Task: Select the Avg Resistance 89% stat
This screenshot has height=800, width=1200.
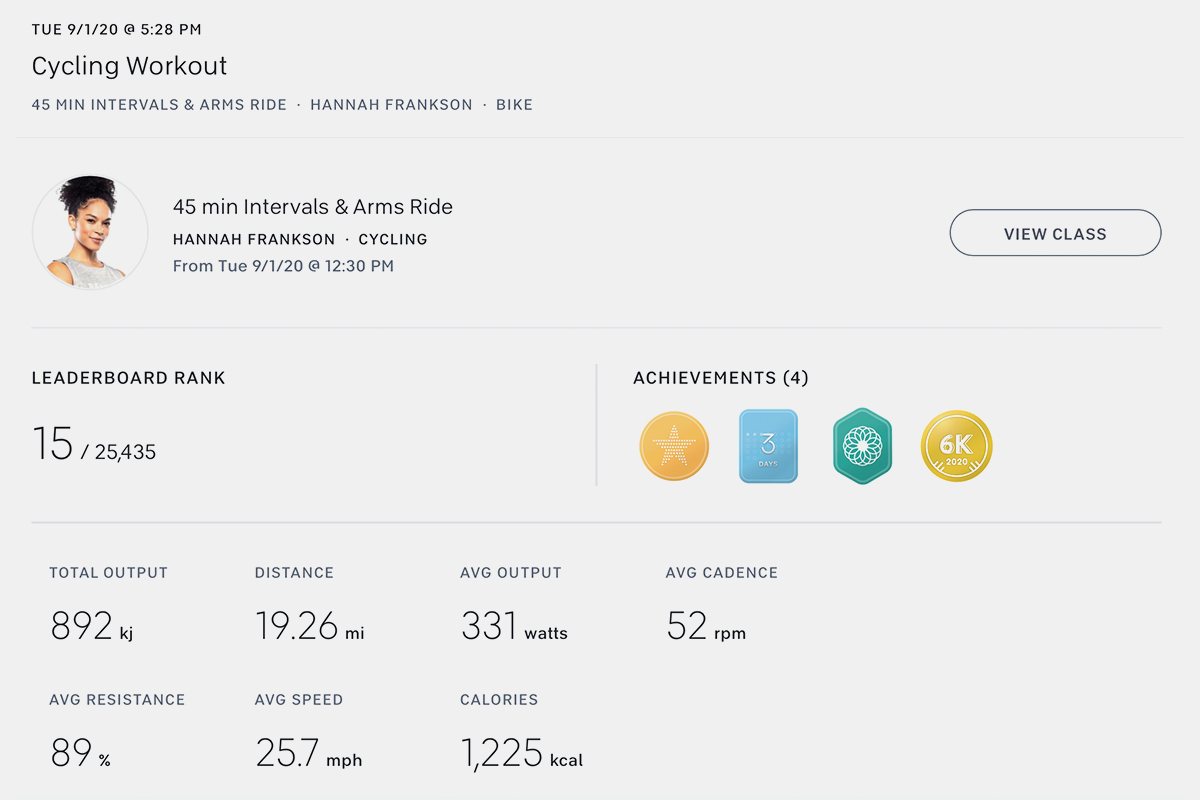Action: tap(80, 753)
